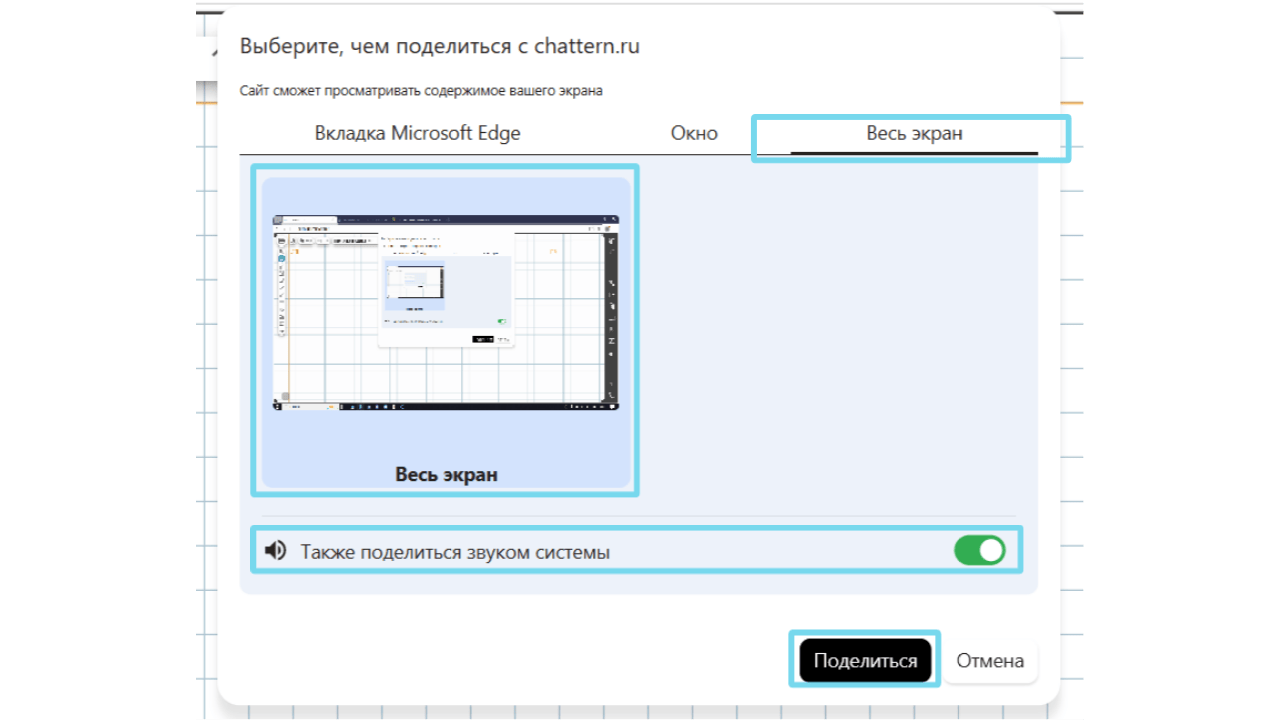The width and height of the screenshot is (1280, 720).
Task: Switch to the Вкладка Microsoft Edge tab
Action: click(417, 133)
